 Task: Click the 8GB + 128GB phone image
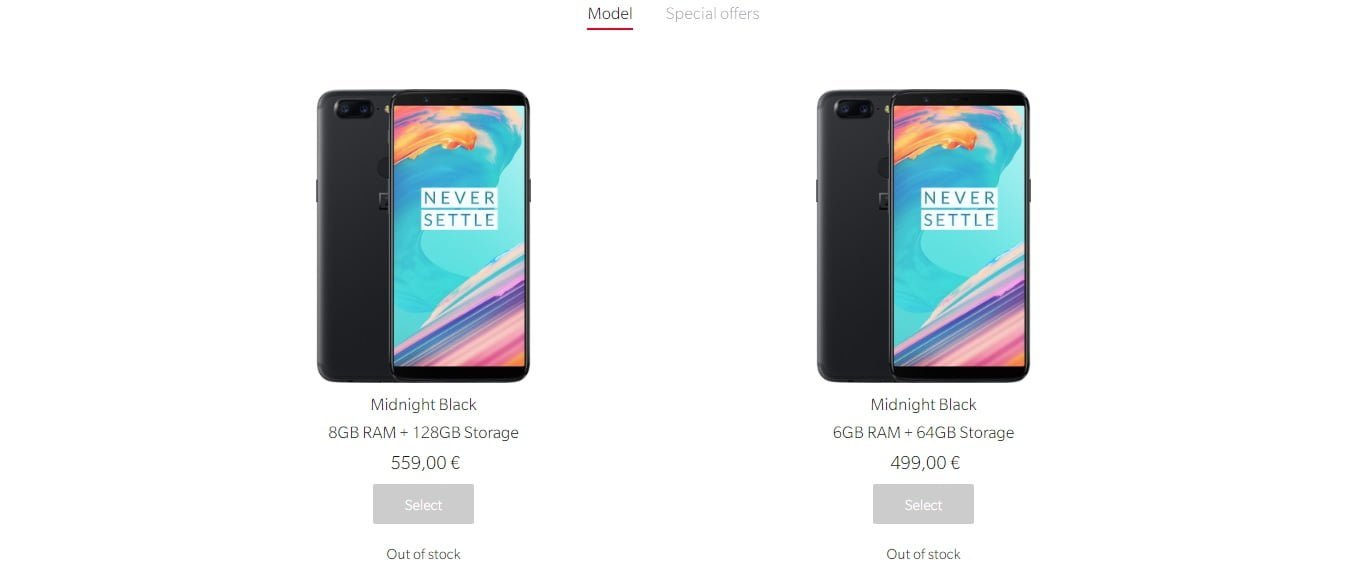(423, 236)
